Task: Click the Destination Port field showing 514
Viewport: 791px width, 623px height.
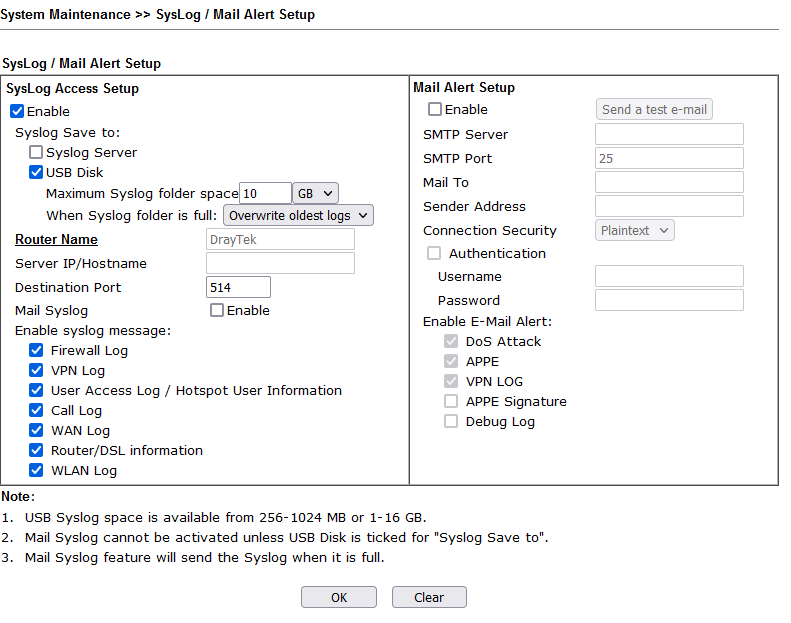Action: [239, 287]
